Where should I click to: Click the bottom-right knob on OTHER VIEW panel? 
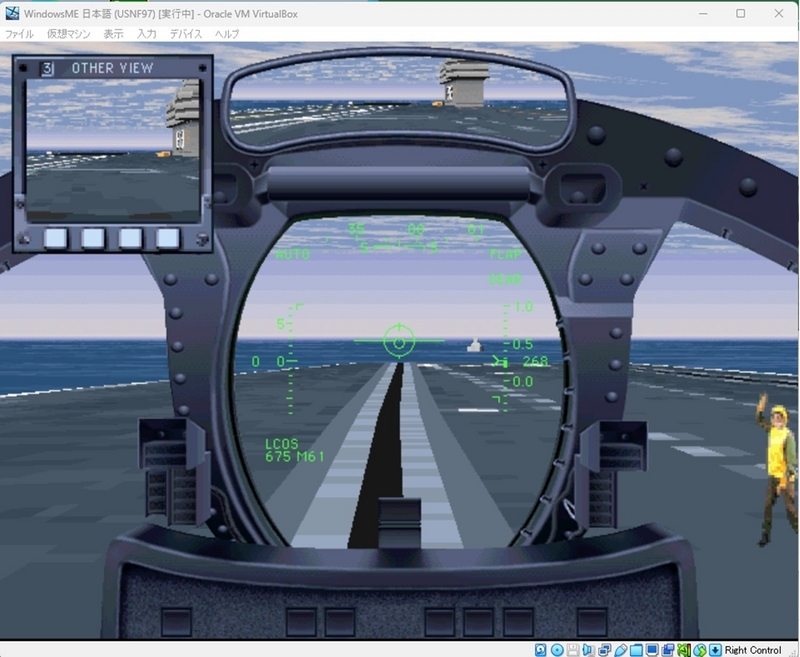pyautogui.click(x=203, y=239)
